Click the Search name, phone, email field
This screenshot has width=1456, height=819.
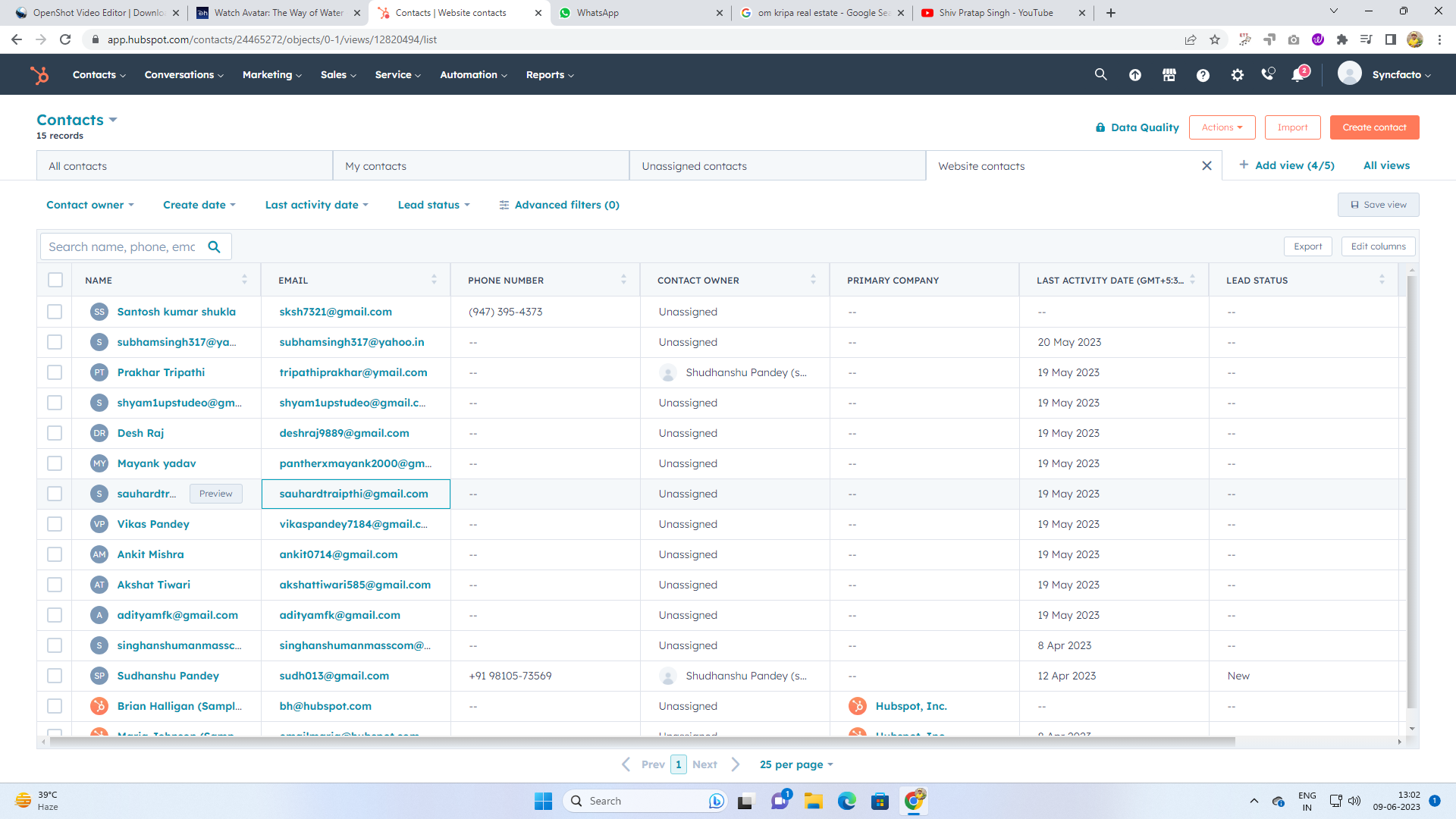(x=122, y=246)
